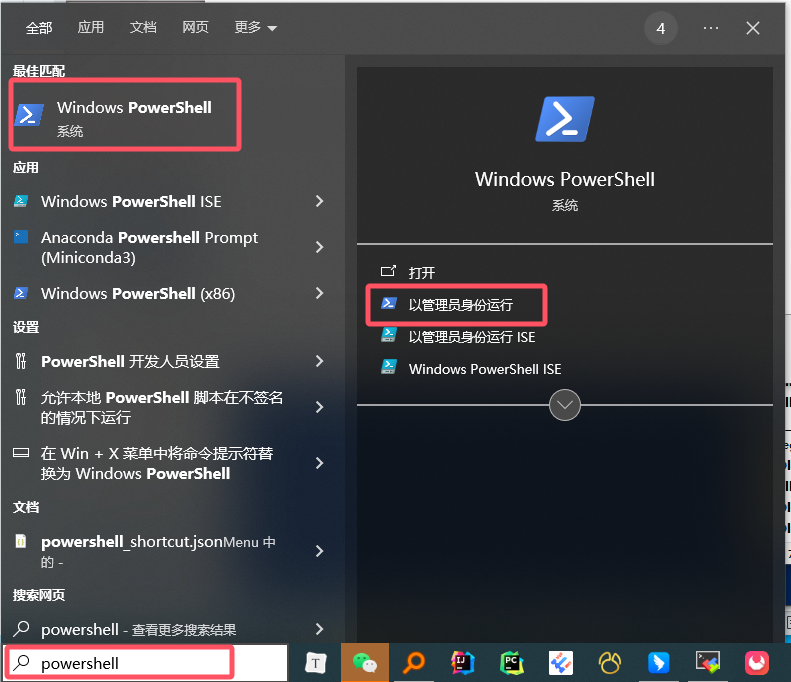This screenshot has height=682, width=791.
Task: Click 允许本地 PowerShell 脚本 settings icon
Action: point(21,397)
